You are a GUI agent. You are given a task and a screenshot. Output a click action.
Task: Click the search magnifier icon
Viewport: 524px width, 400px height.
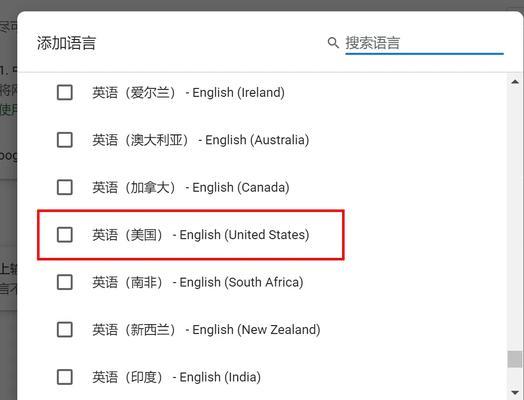pos(333,43)
